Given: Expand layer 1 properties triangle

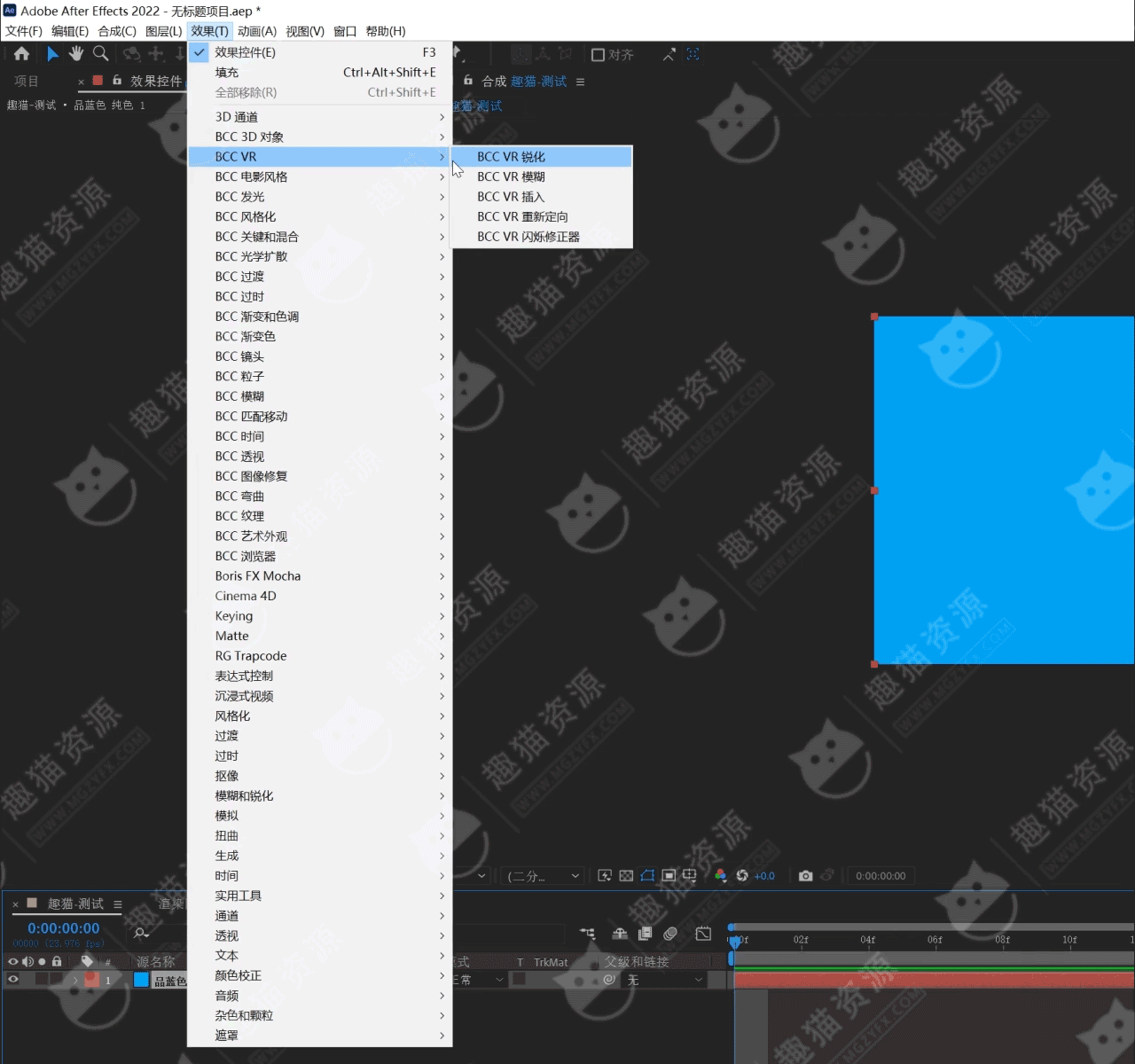Looking at the screenshot, I should point(75,980).
